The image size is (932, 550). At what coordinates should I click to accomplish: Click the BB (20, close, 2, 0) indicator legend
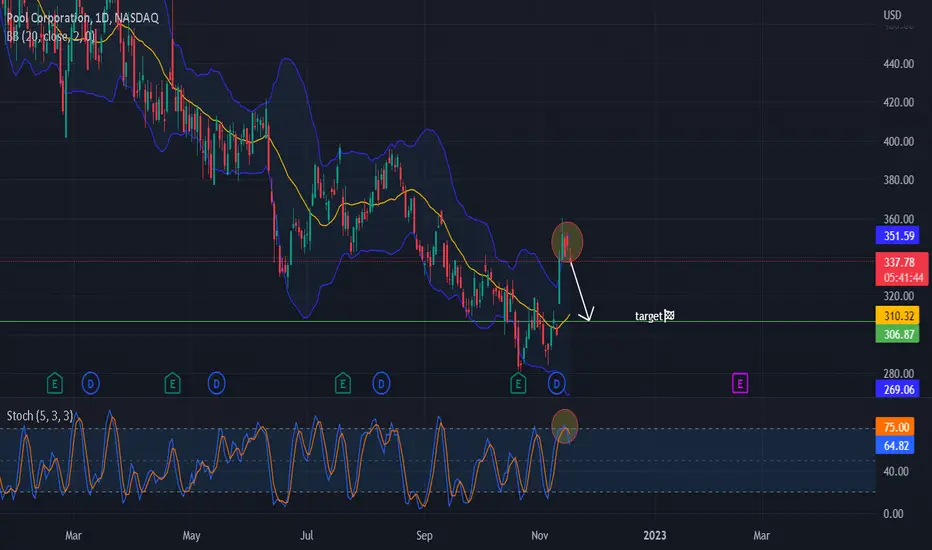click(x=51, y=36)
